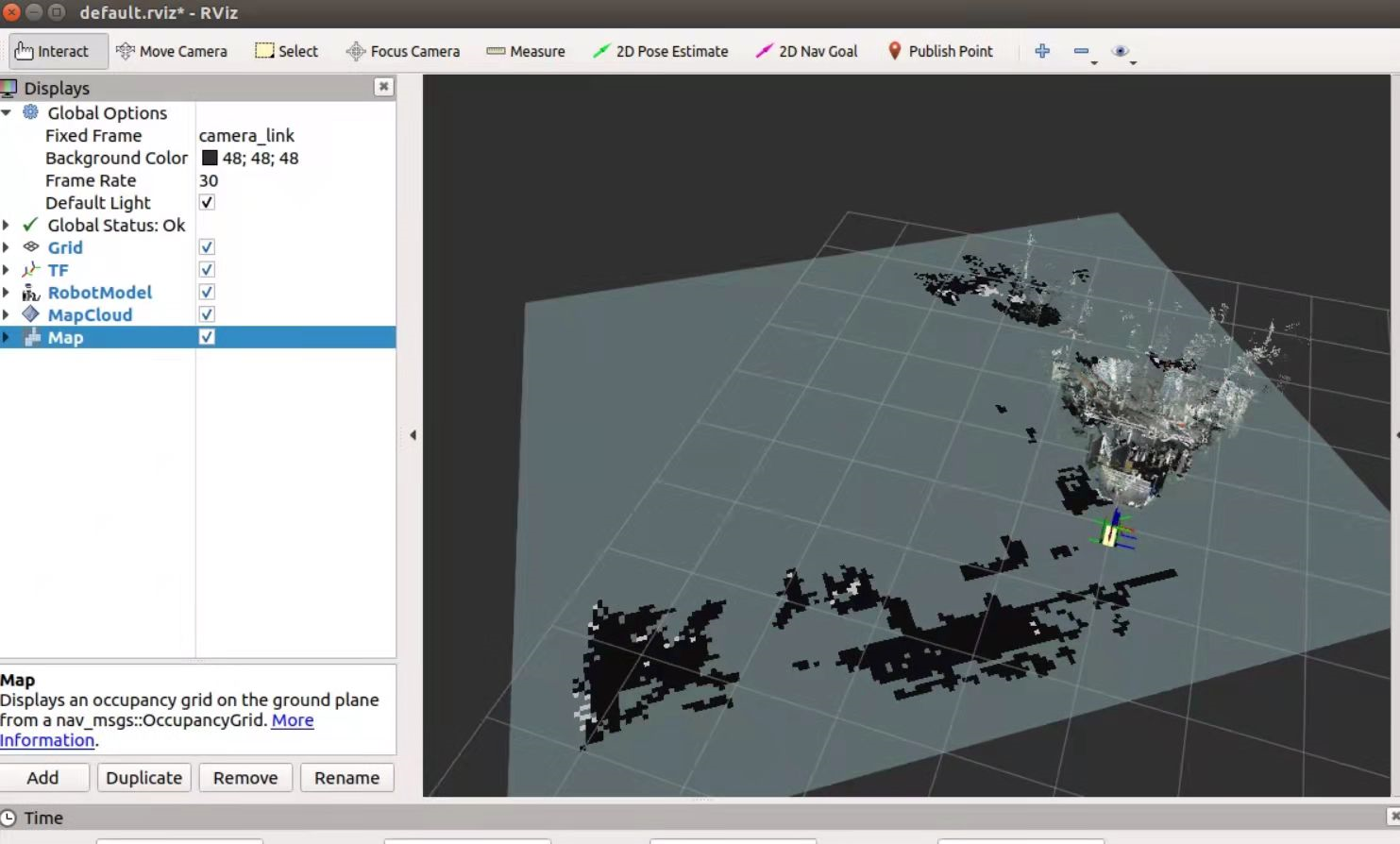The width and height of the screenshot is (1400, 844).
Task: Edit the Fixed Frame camera_link field
Action: pyautogui.click(x=247, y=136)
